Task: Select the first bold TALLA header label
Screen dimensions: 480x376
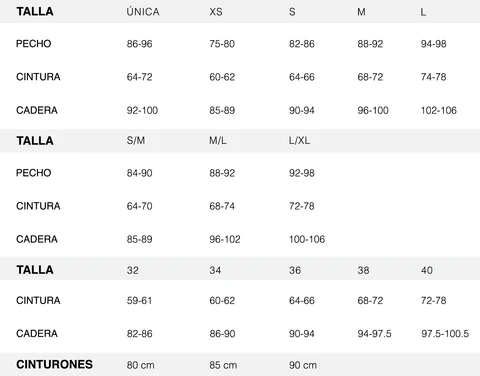Action: tap(35, 11)
